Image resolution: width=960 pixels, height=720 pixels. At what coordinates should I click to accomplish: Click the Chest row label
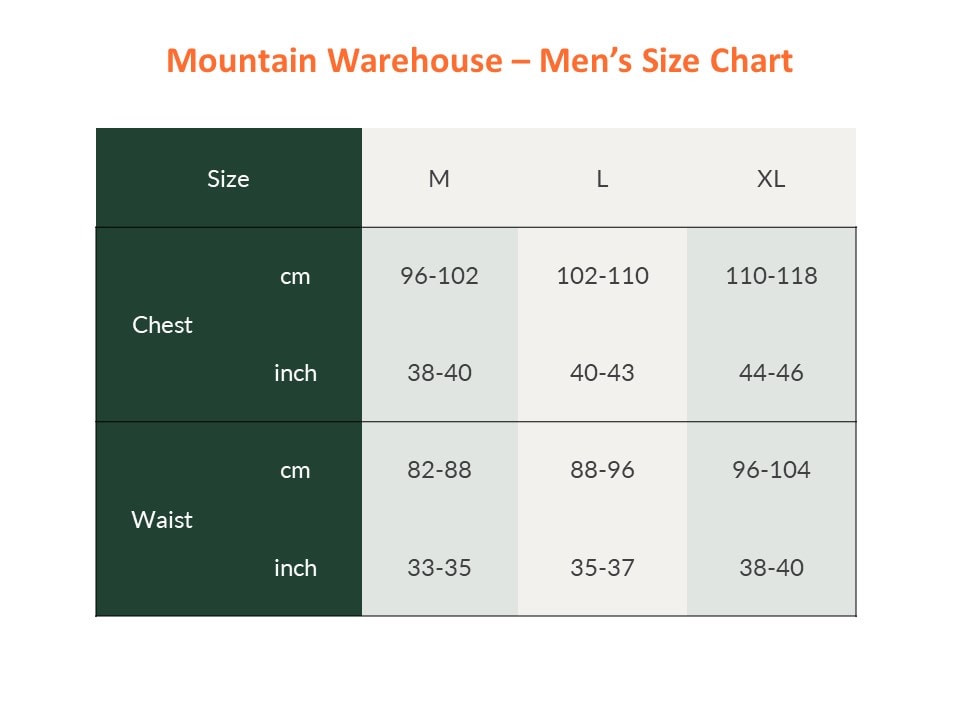point(162,325)
